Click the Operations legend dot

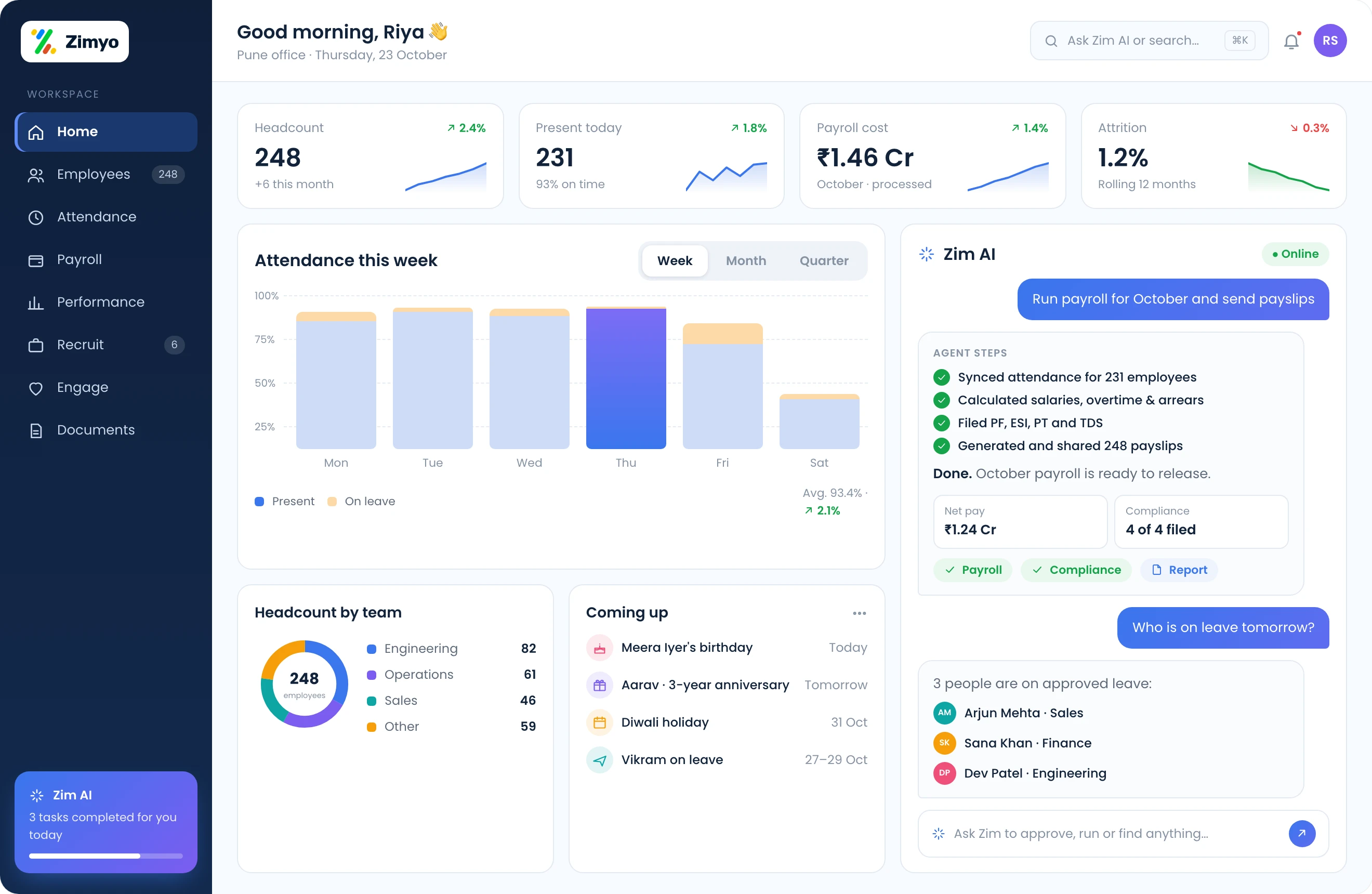pos(372,676)
